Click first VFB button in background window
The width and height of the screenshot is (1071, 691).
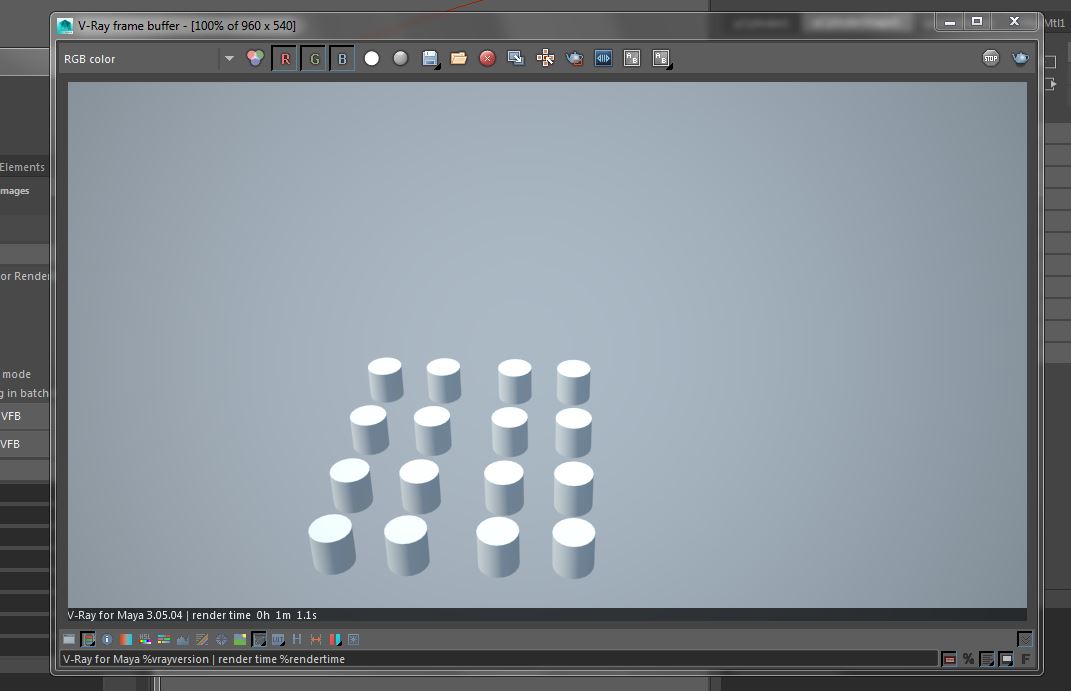point(24,417)
